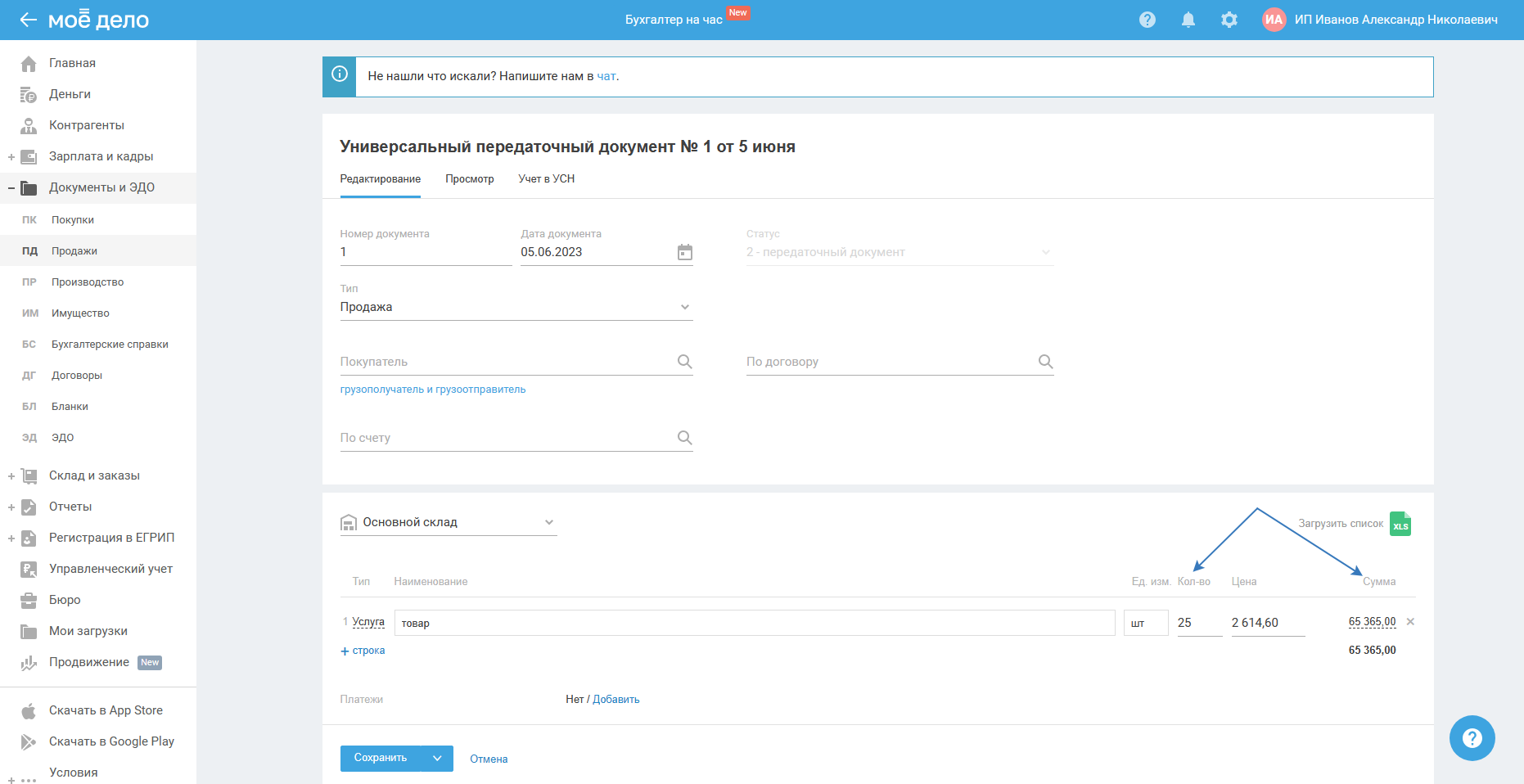The height and width of the screenshot is (784, 1524).
Task: Click the Отмена link
Action: click(x=489, y=759)
